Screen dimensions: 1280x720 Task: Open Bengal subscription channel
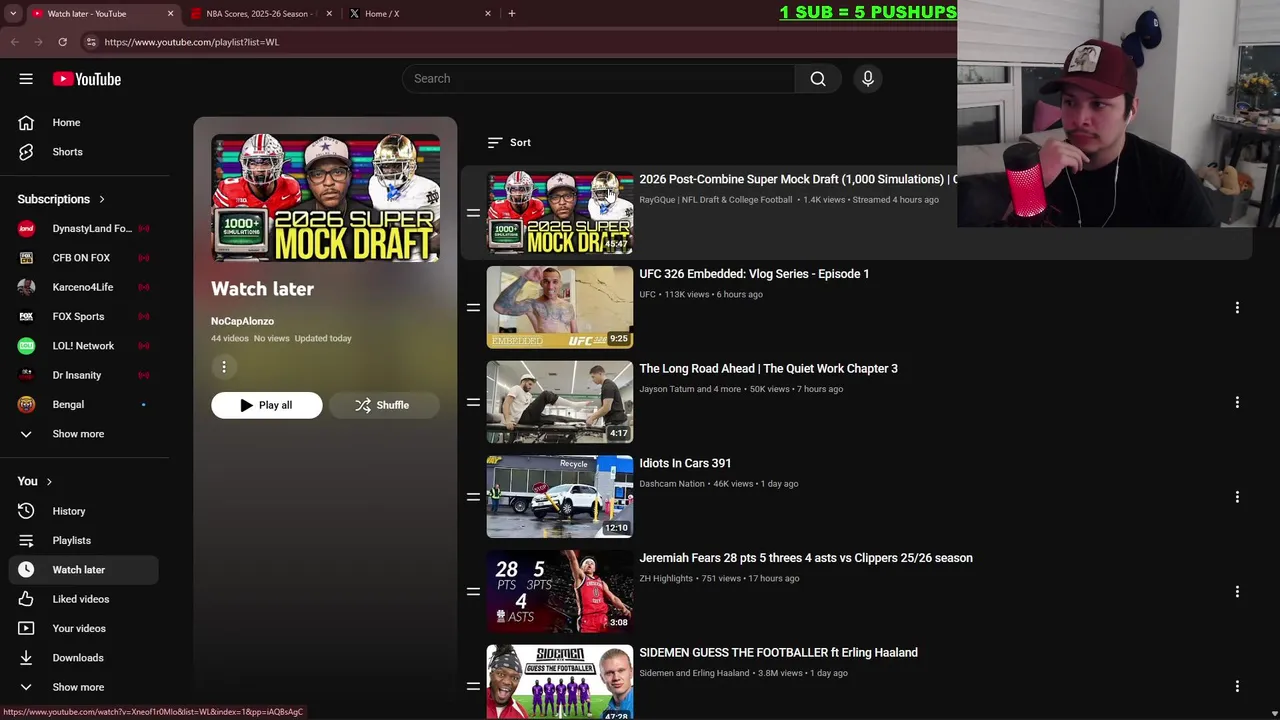pyautogui.click(x=84, y=404)
